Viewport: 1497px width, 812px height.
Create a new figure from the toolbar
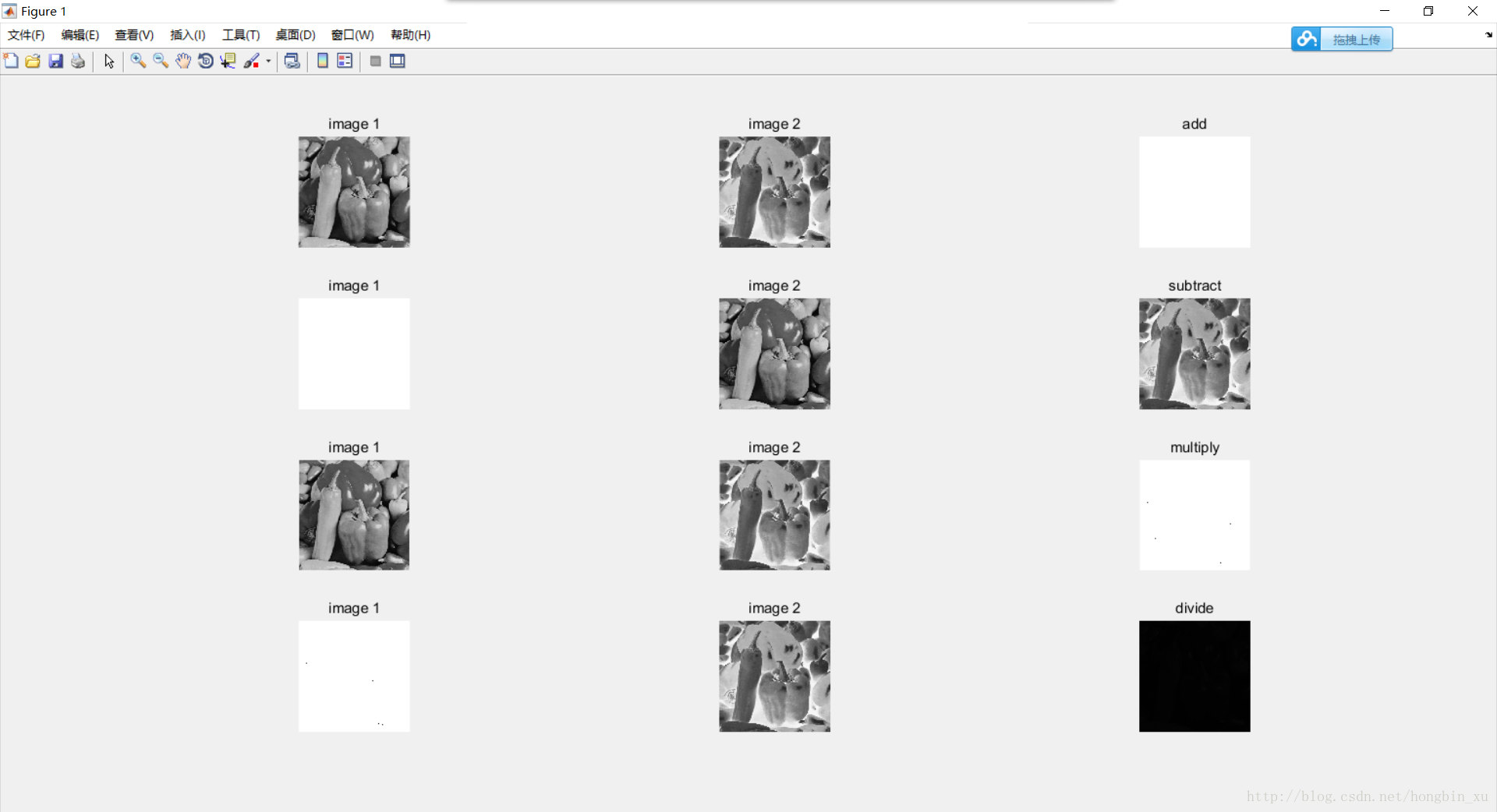point(11,61)
